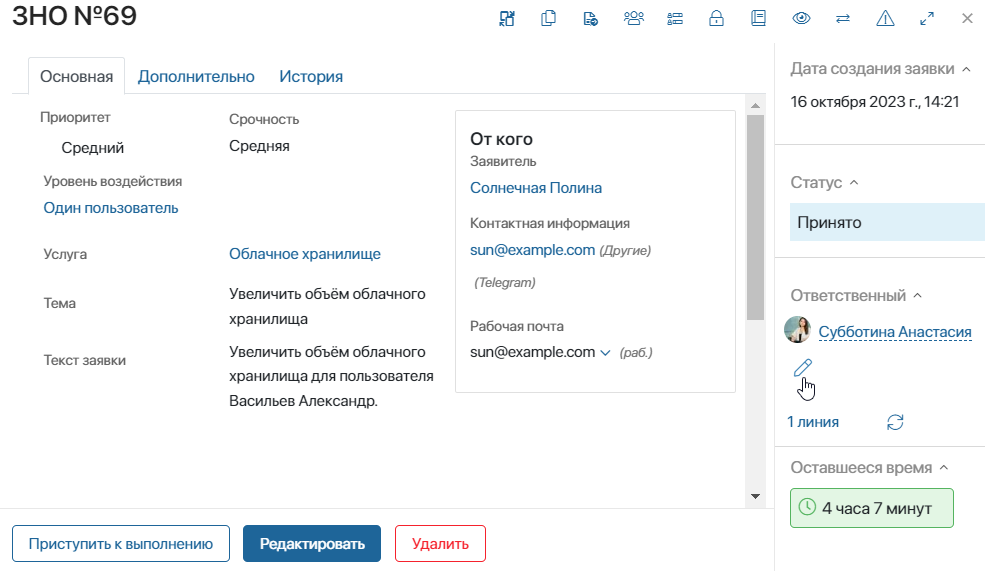Image resolution: width=989 pixels, height=572 pixels.
Task: Click the refresh arrows next to 1 линия
Action: (x=895, y=422)
